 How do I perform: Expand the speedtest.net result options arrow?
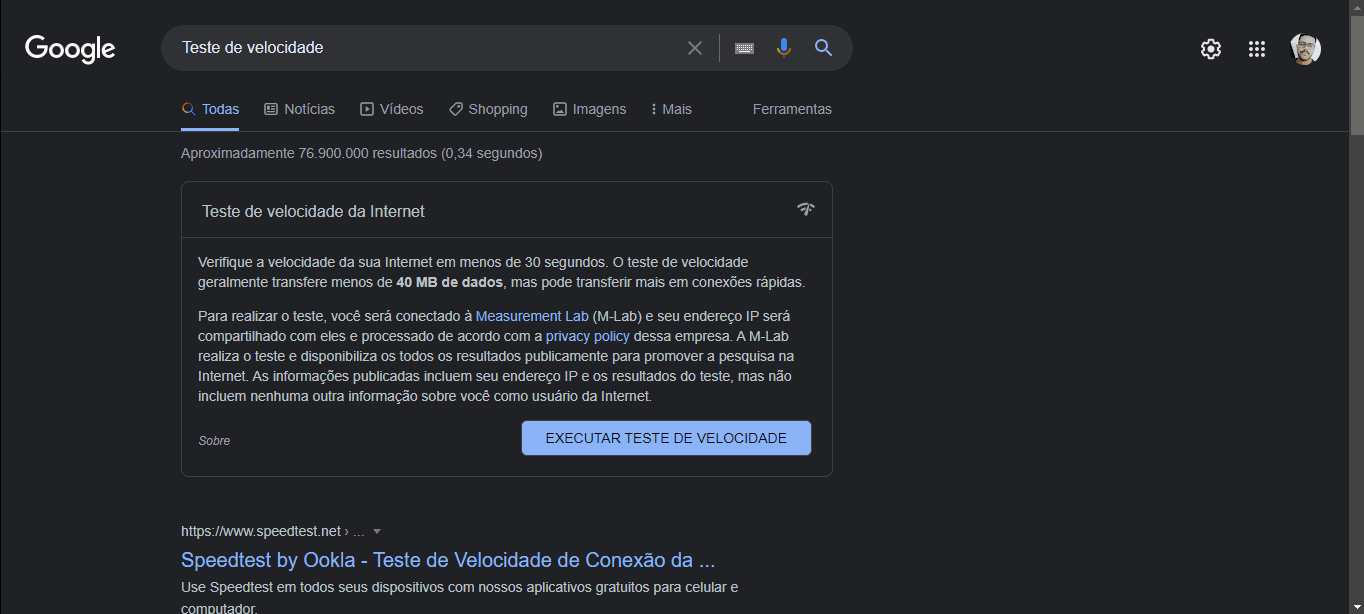pos(377,532)
